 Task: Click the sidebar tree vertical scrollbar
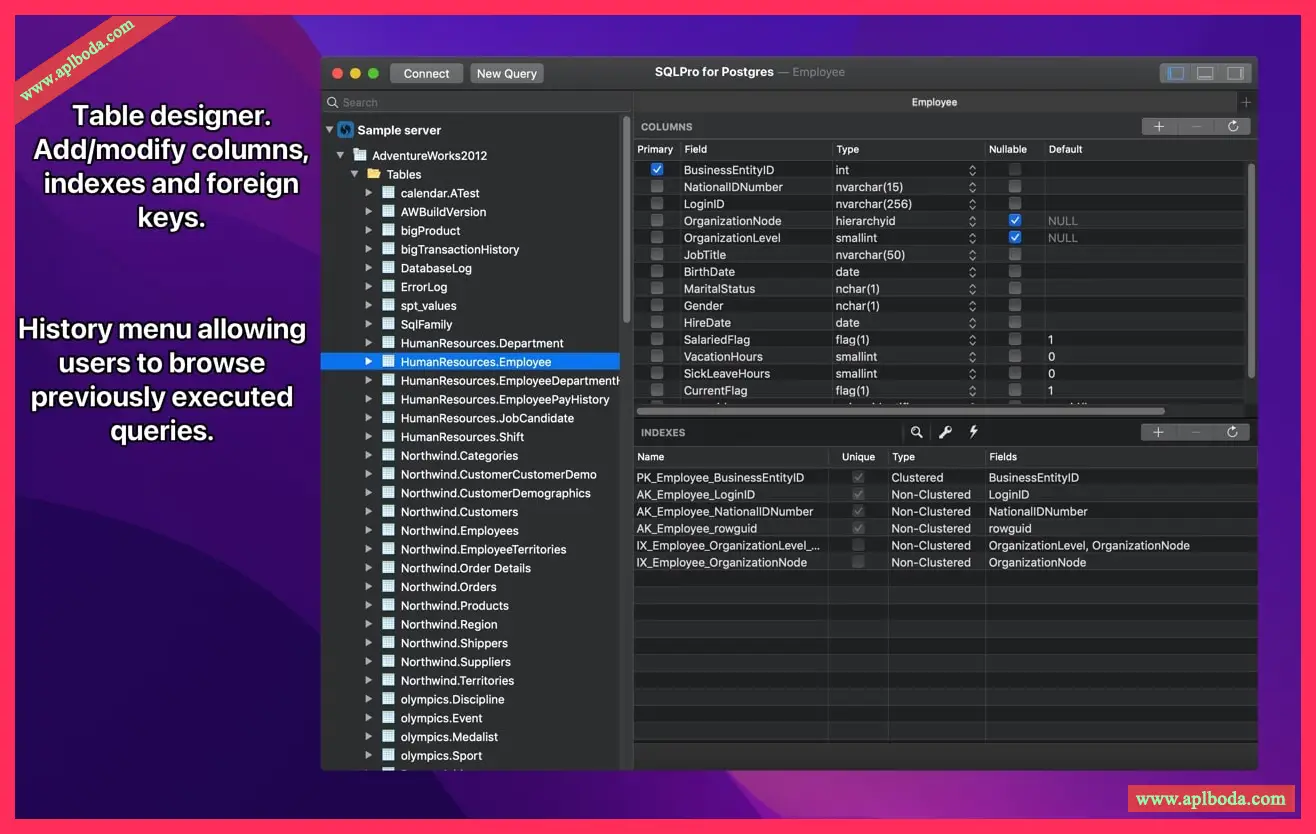[x=626, y=220]
